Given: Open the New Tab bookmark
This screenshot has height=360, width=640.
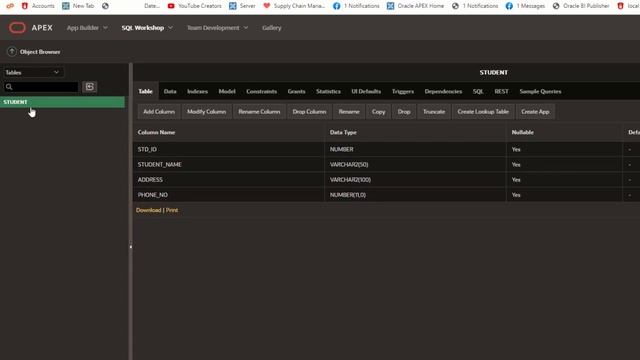Looking at the screenshot, I should pos(78,6).
